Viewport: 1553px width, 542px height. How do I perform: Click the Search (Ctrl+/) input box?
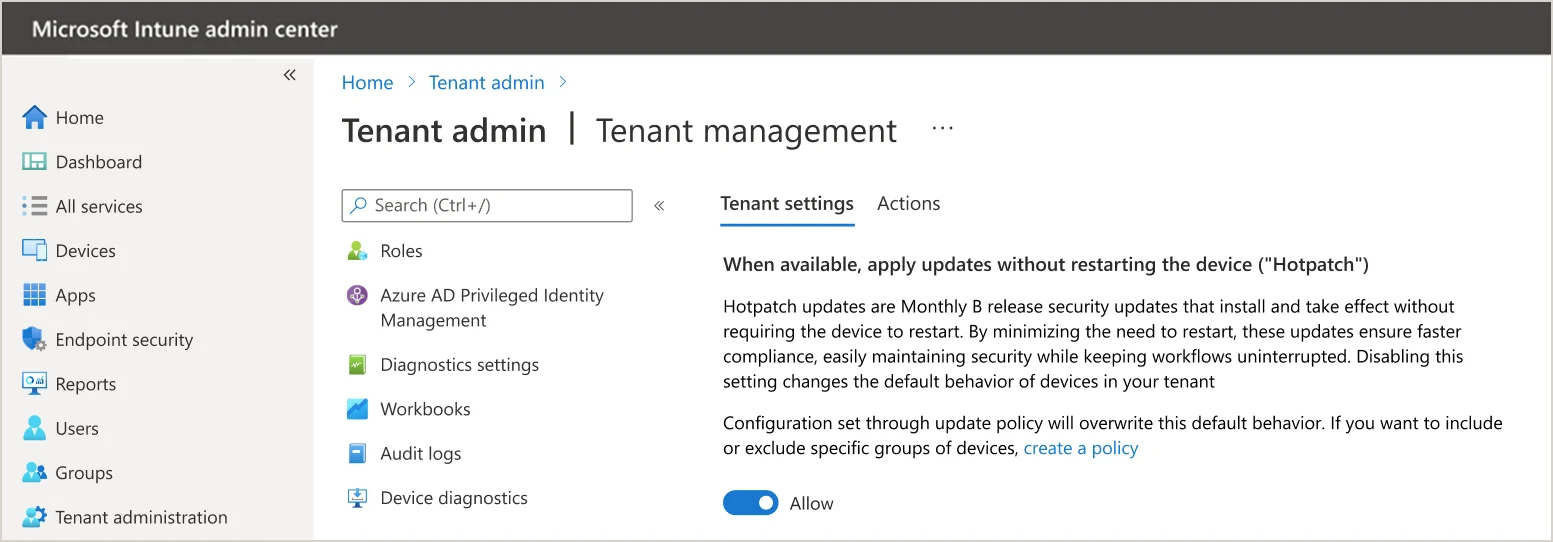click(487, 205)
